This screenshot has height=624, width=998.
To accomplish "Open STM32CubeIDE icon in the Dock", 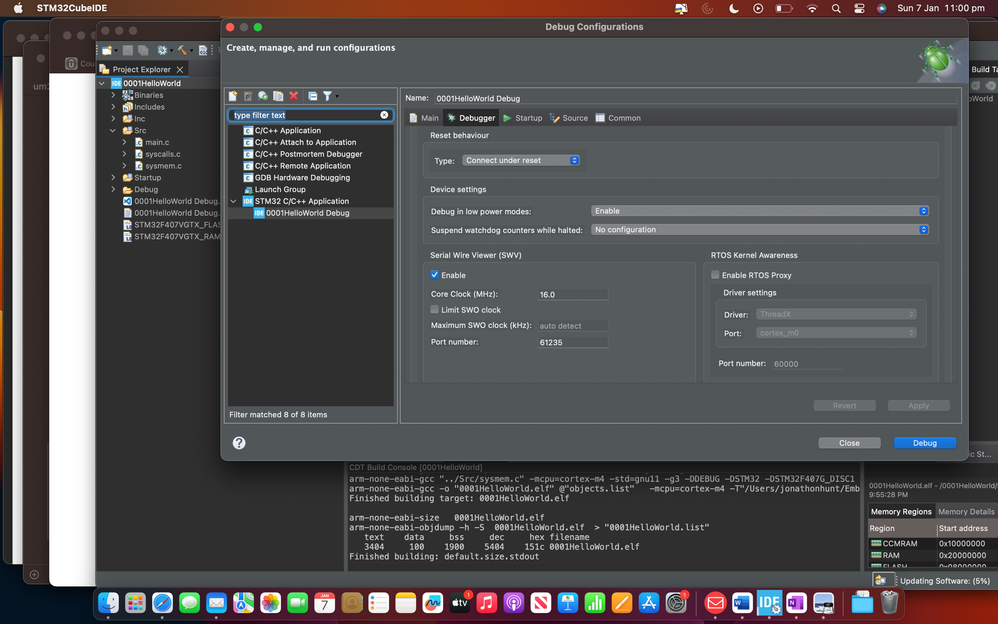I will [769, 602].
